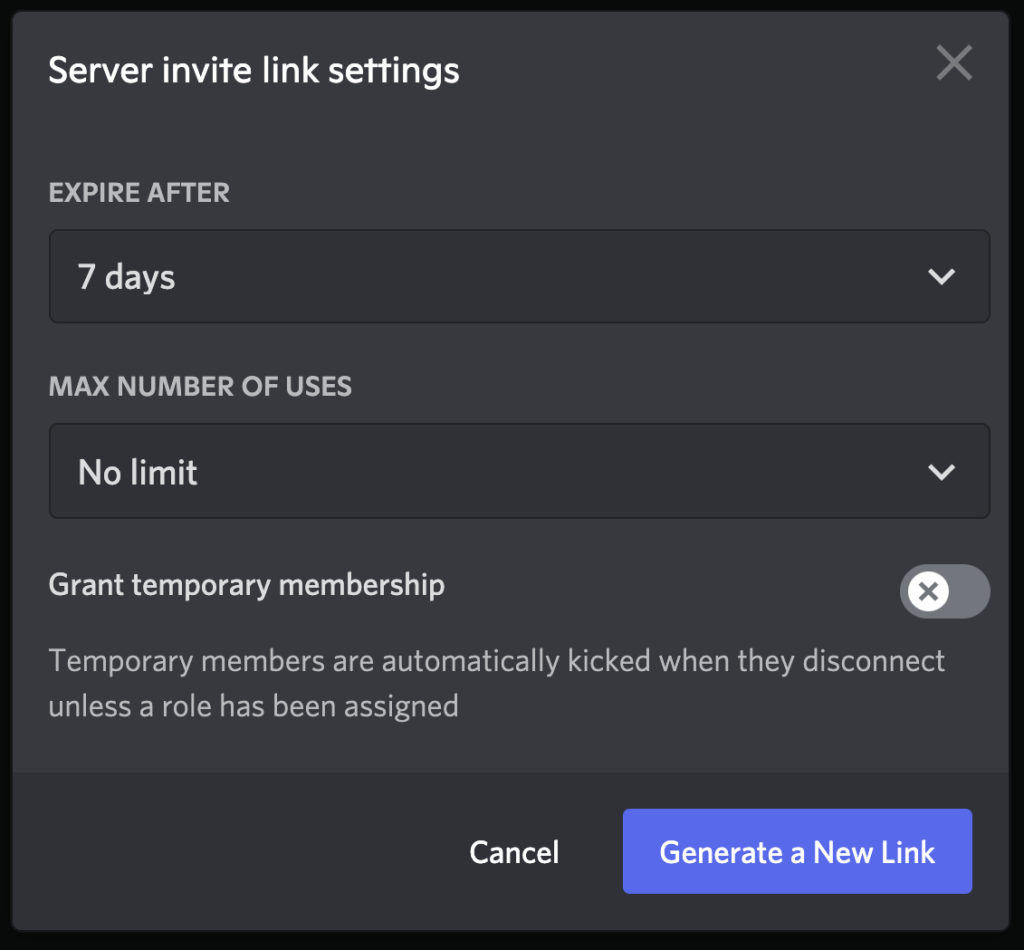Click the X icon to close the dialog

coord(953,63)
